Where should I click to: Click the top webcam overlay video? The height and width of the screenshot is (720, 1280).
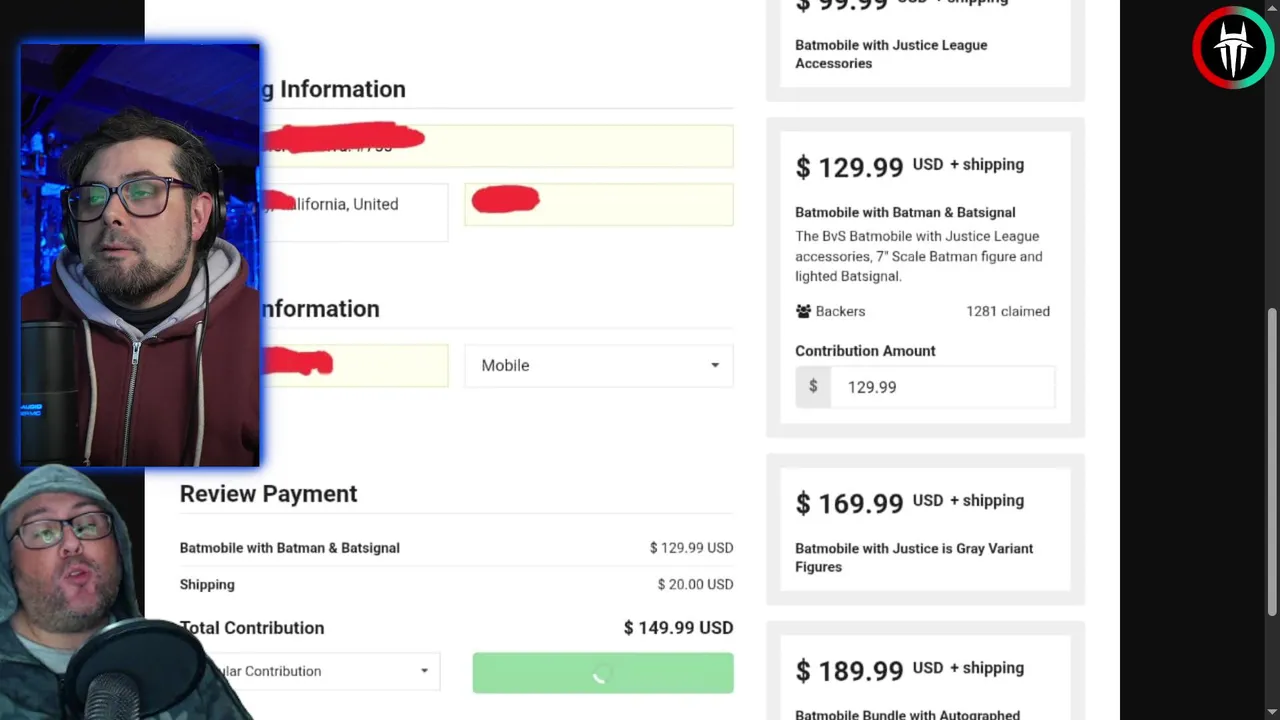(140, 255)
